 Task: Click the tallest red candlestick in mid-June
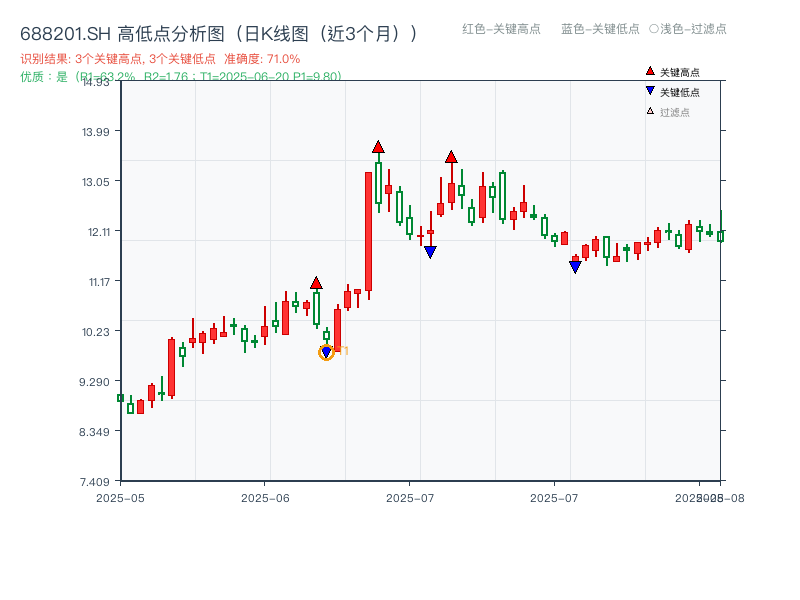pyautogui.click(x=368, y=230)
